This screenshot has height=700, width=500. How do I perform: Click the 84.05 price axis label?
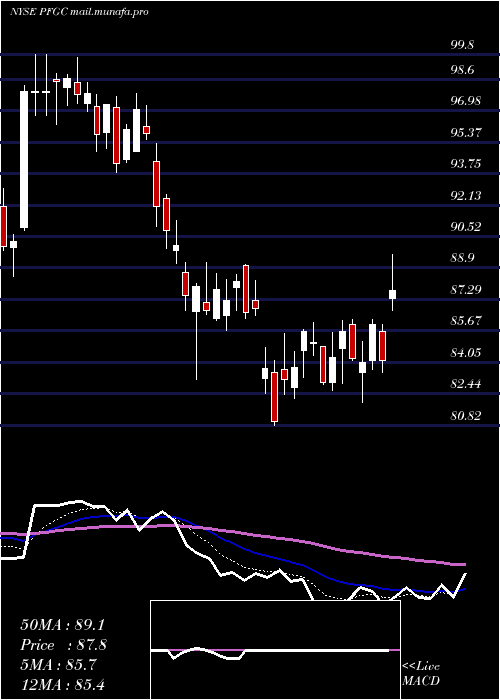[x=466, y=353]
